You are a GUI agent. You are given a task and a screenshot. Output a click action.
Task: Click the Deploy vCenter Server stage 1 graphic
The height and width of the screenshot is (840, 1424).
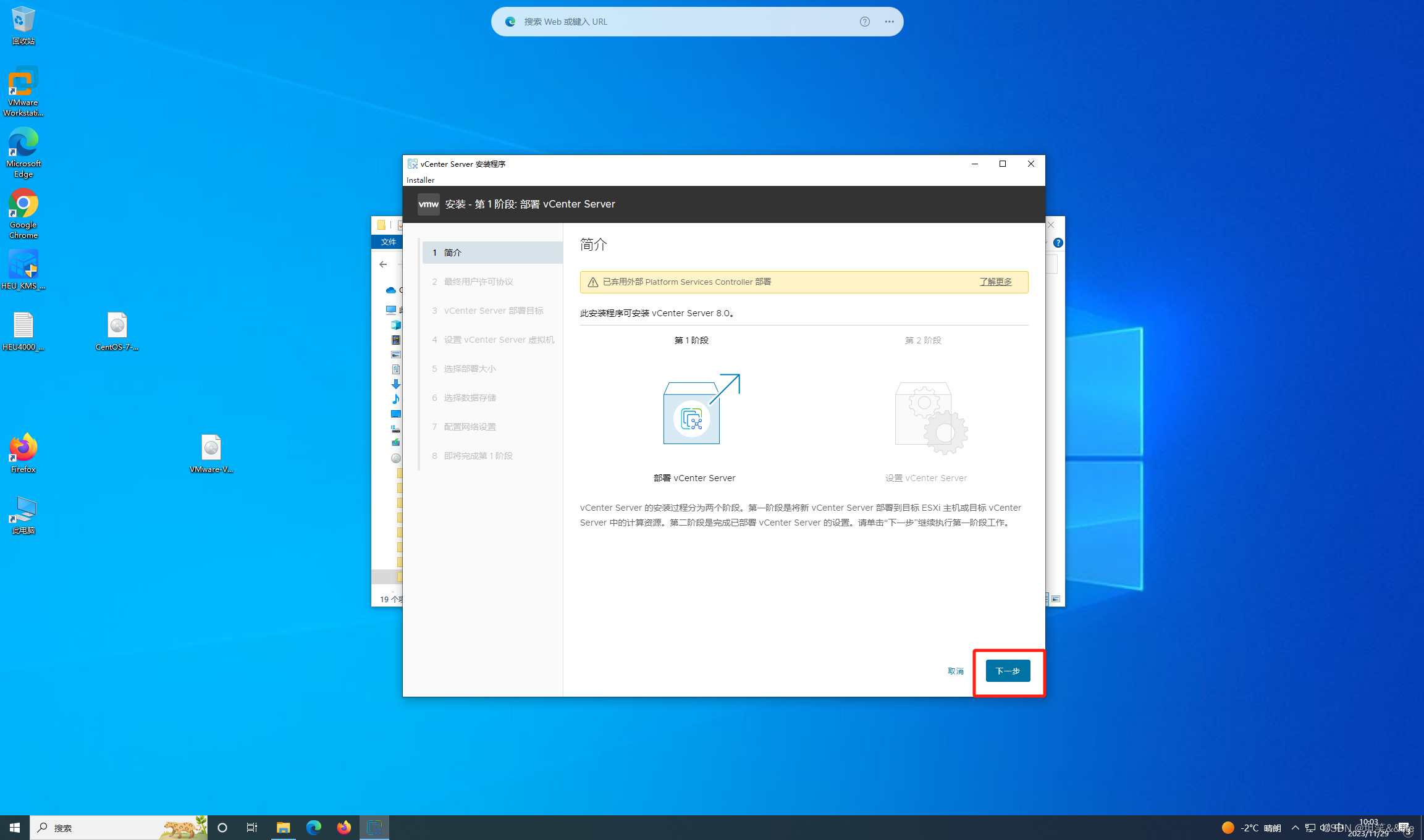pos(701,409)
